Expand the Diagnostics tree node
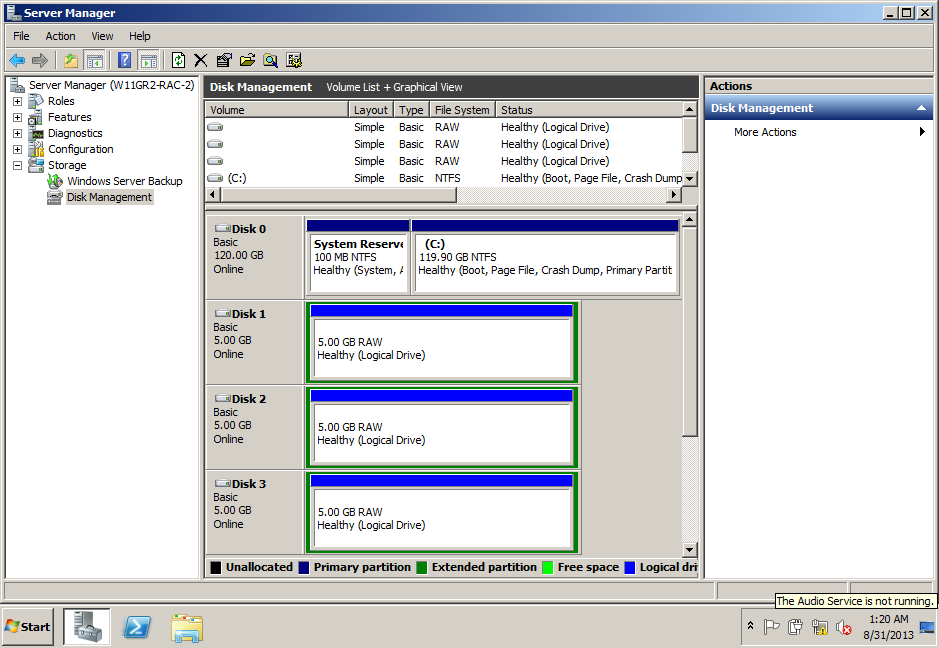Screen dimensions: 939x648 pyautogui.click(x=17, y=133)
